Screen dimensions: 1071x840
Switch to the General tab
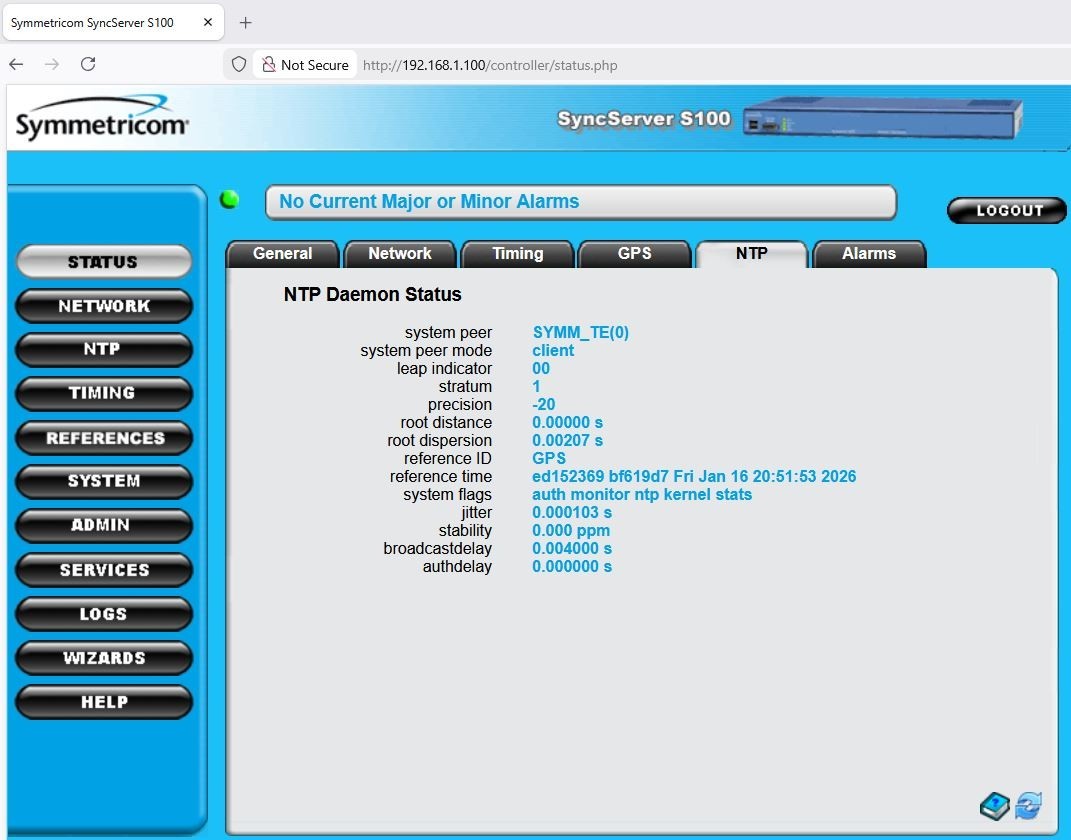coord(282,253)
